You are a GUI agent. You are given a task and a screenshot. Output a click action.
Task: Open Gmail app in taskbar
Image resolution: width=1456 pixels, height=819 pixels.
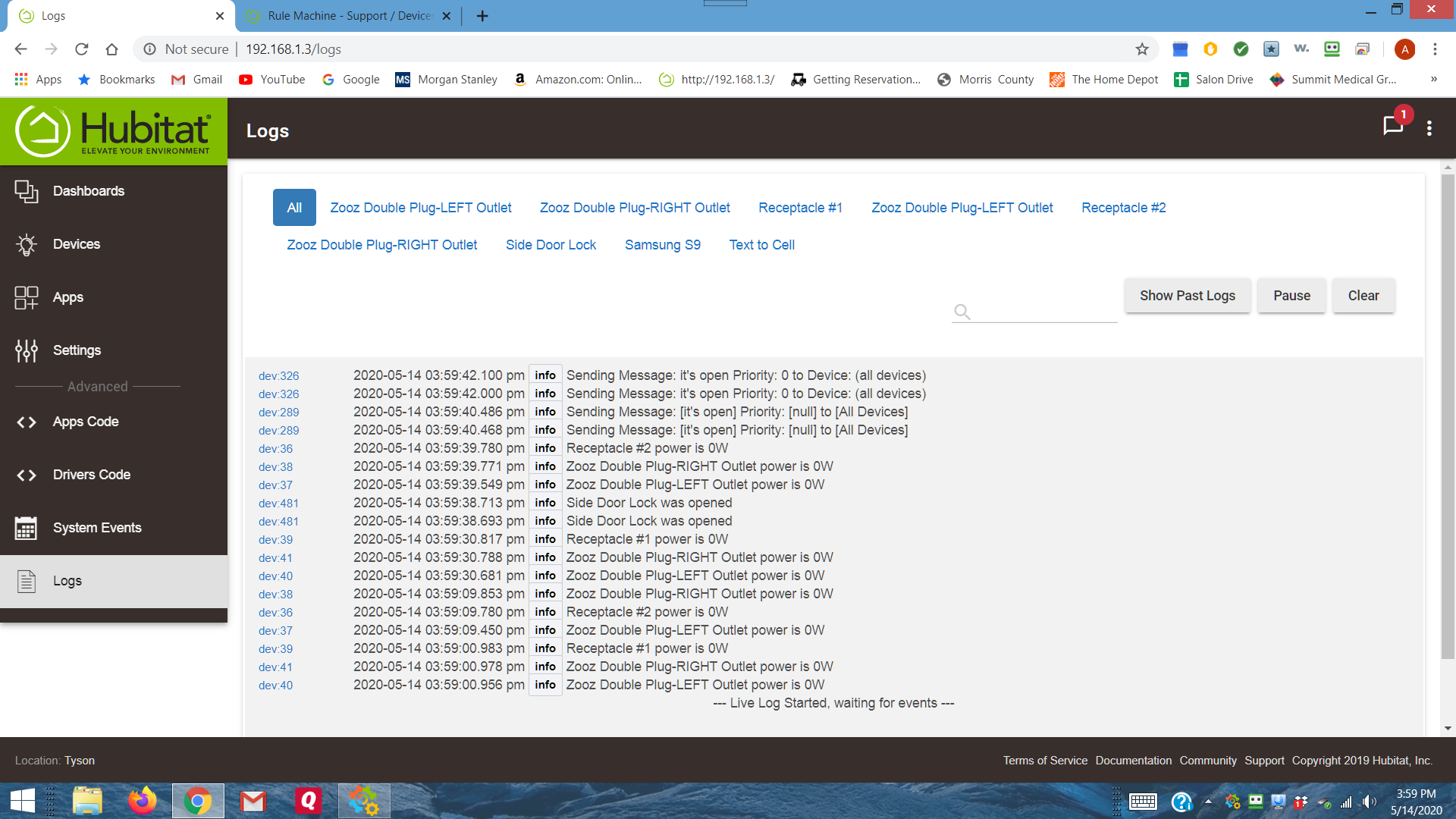point(253,801)
